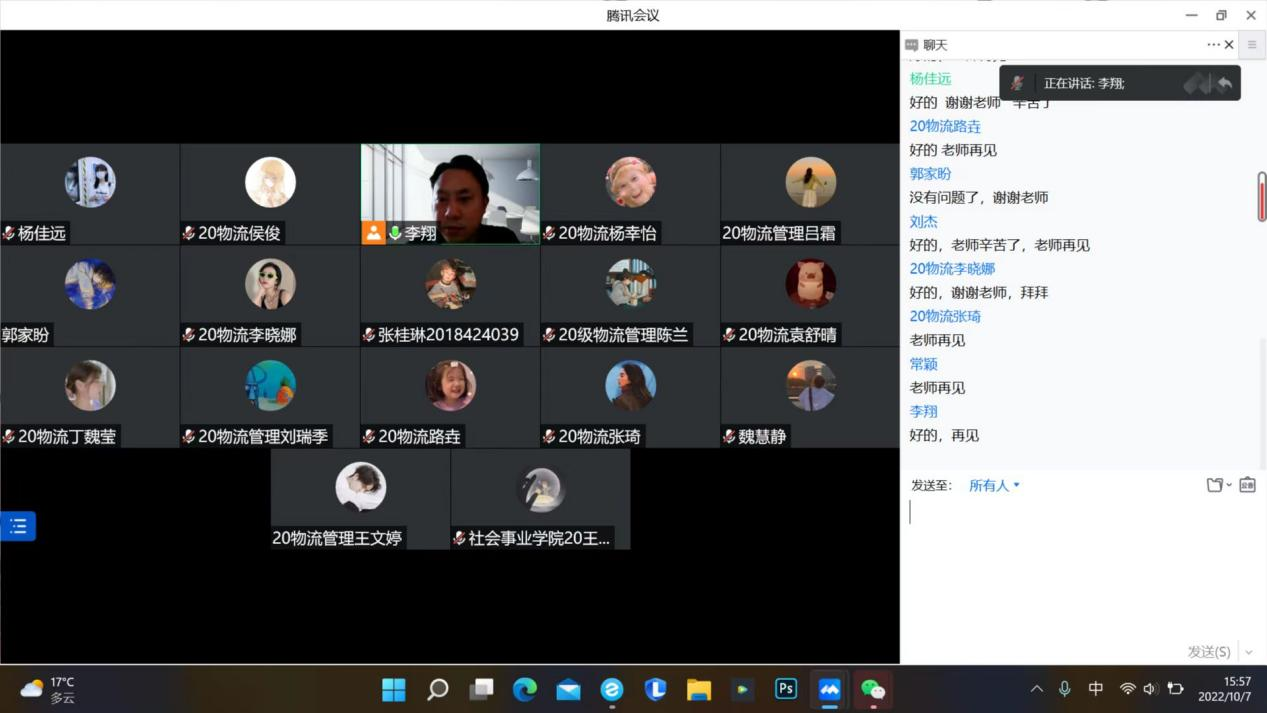Open the blue list menu button

(x=18, y=526)
